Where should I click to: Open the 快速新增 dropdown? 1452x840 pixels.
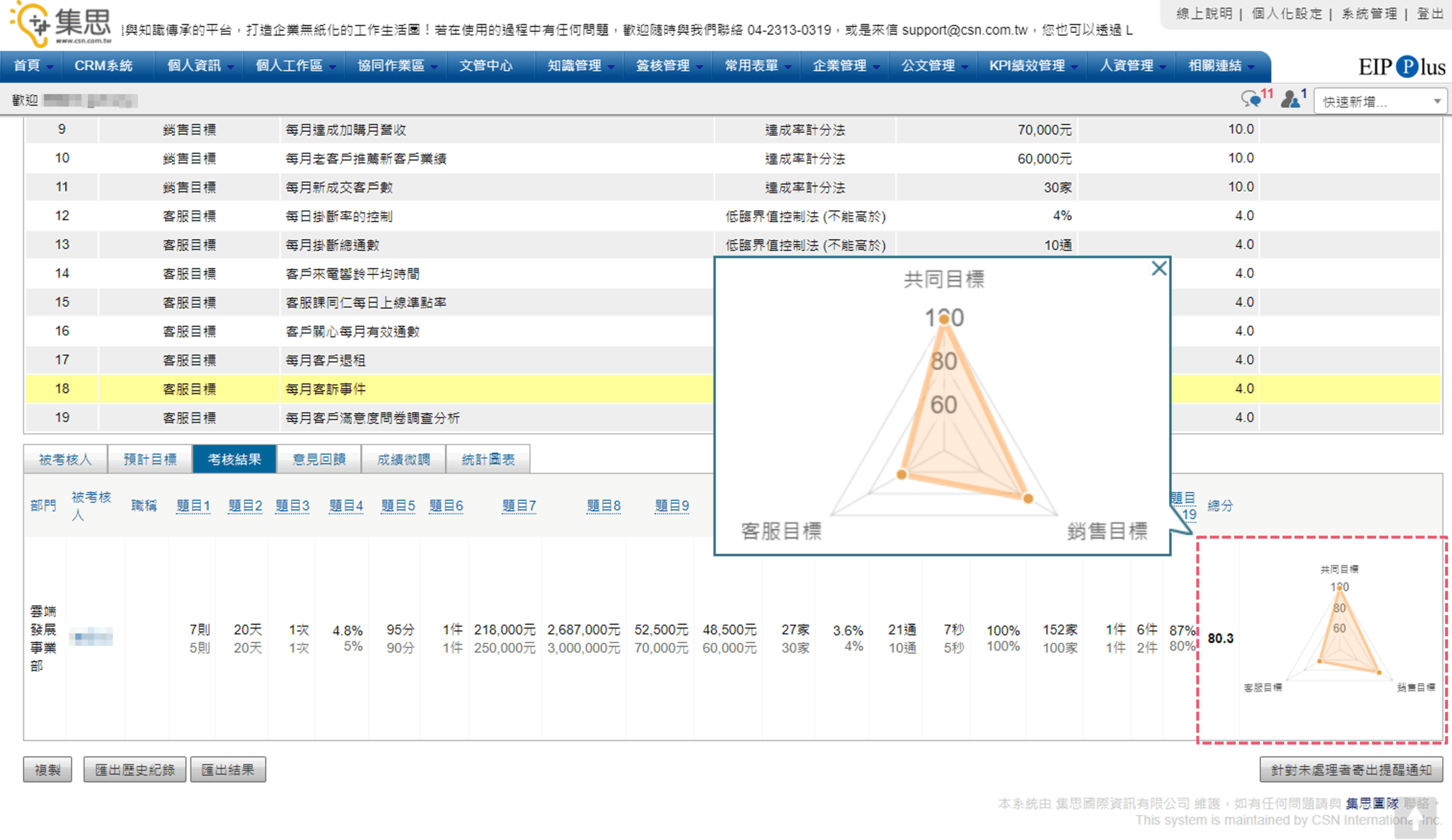[1381, 102]
